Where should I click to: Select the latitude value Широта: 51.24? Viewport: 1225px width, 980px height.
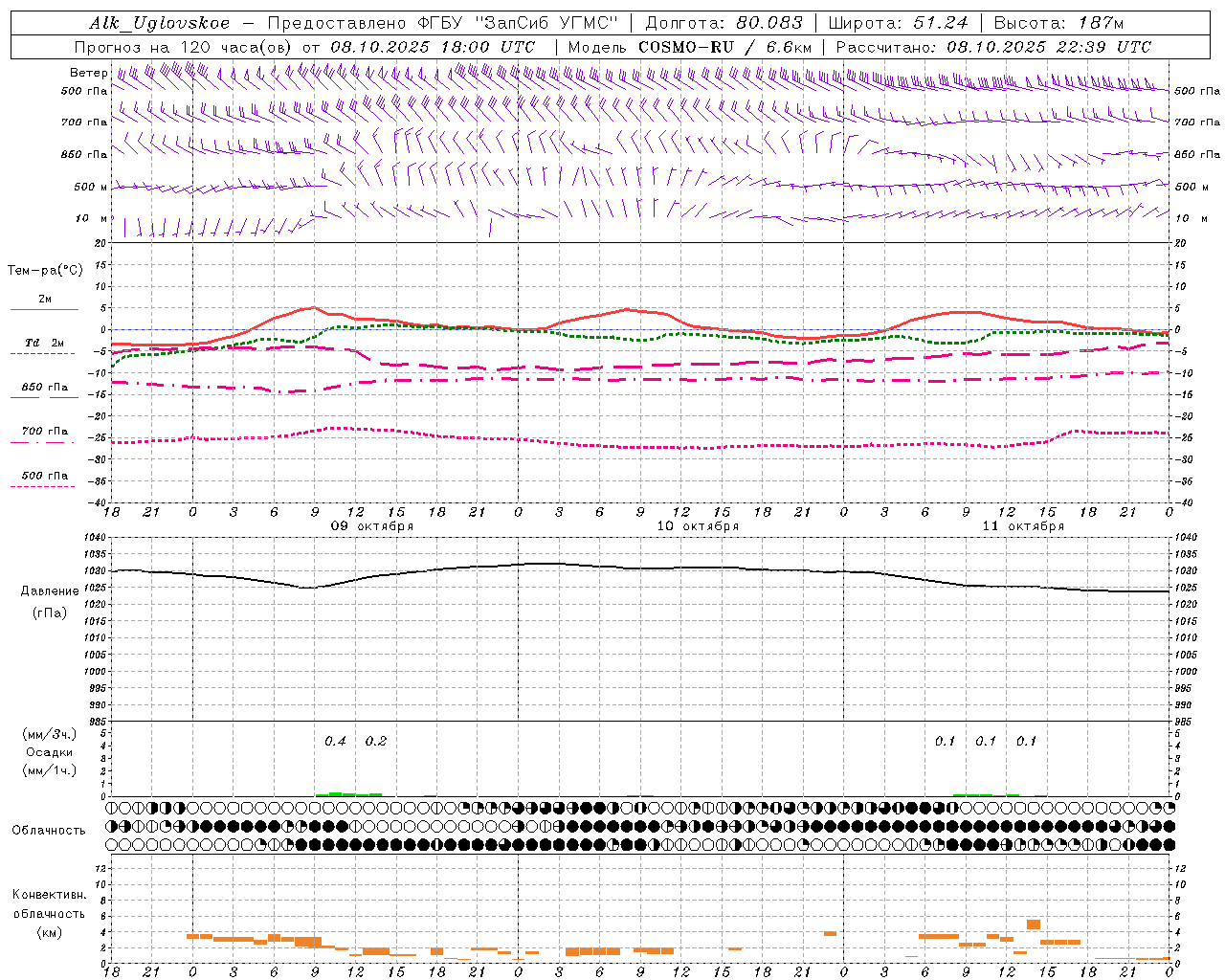click(898, 23)
